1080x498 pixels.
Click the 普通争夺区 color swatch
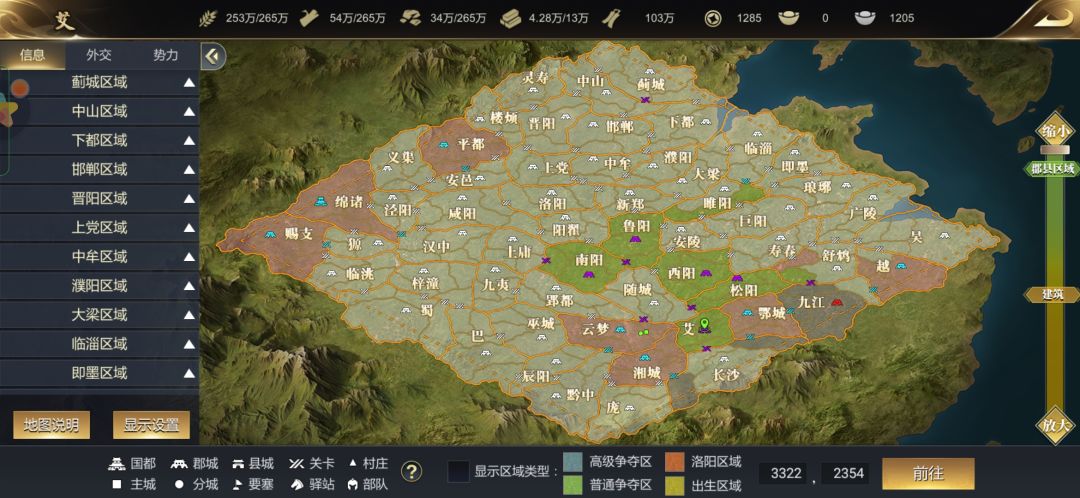click(x=573, y=485)
